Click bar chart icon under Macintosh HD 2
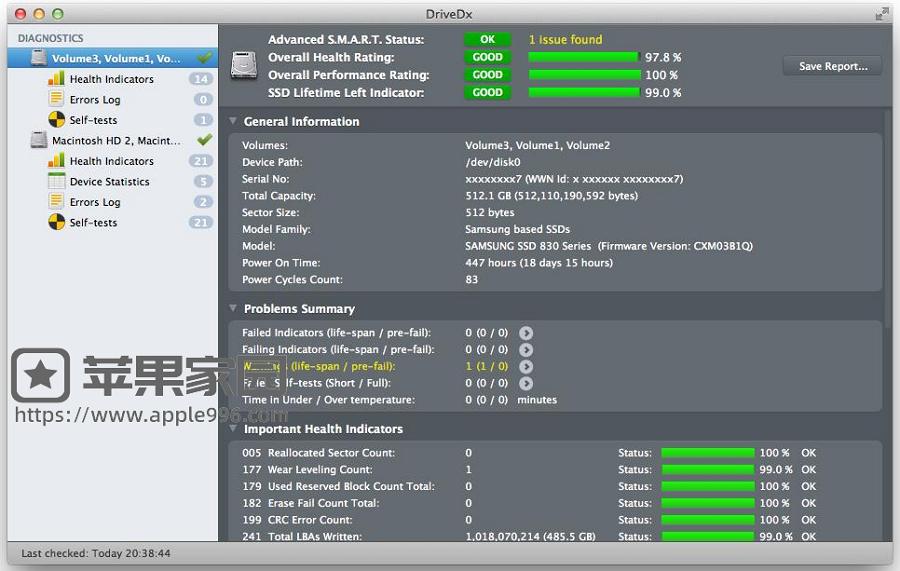900x571 pixels. click(x=56, y=161)
